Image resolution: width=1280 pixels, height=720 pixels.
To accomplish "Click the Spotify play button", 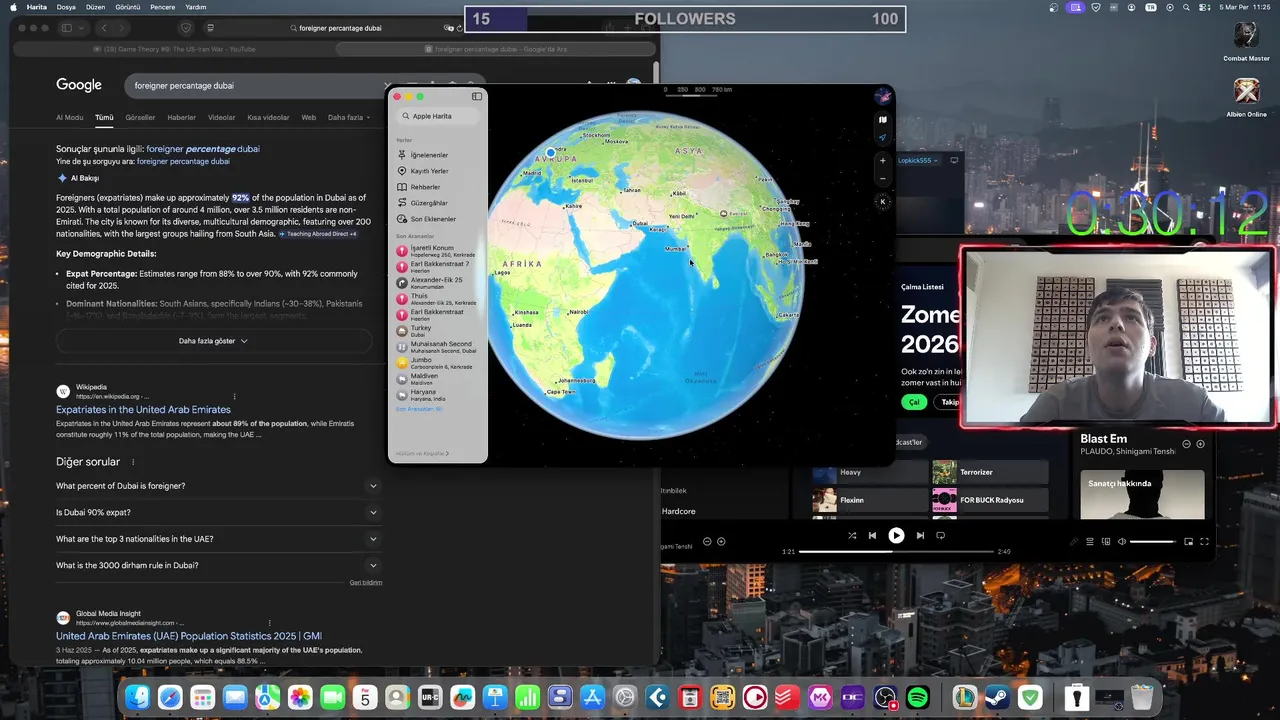I will (x=896, y=535).
